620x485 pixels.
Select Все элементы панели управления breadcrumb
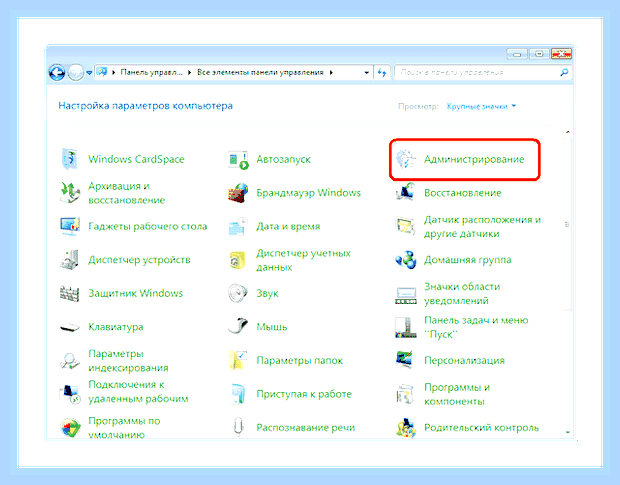pyautogui.click(x=260, y=72)
